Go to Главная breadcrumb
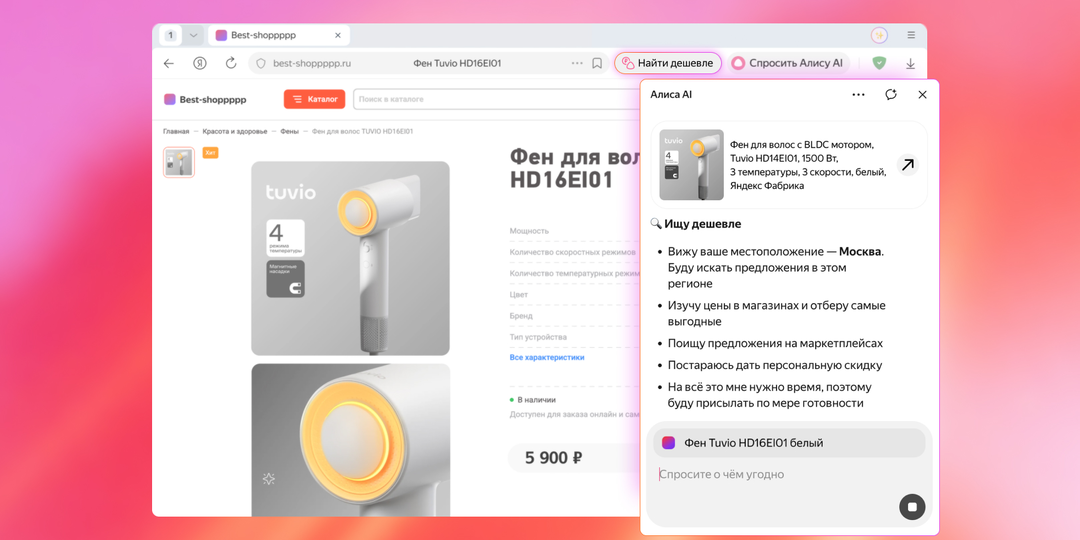Viewport: 1080px width, 540px height. click(x=176, y=131)
